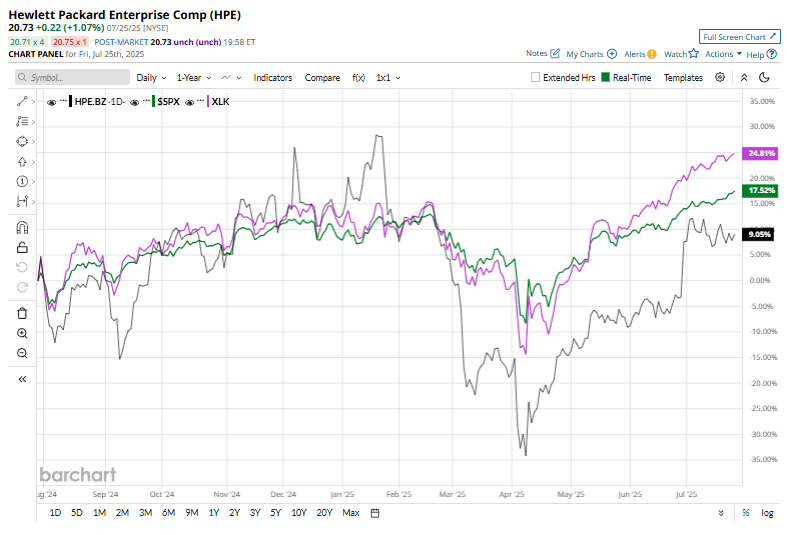Open HPE.BZ series options dots
787x535 pixels.
tap(63, 101)
